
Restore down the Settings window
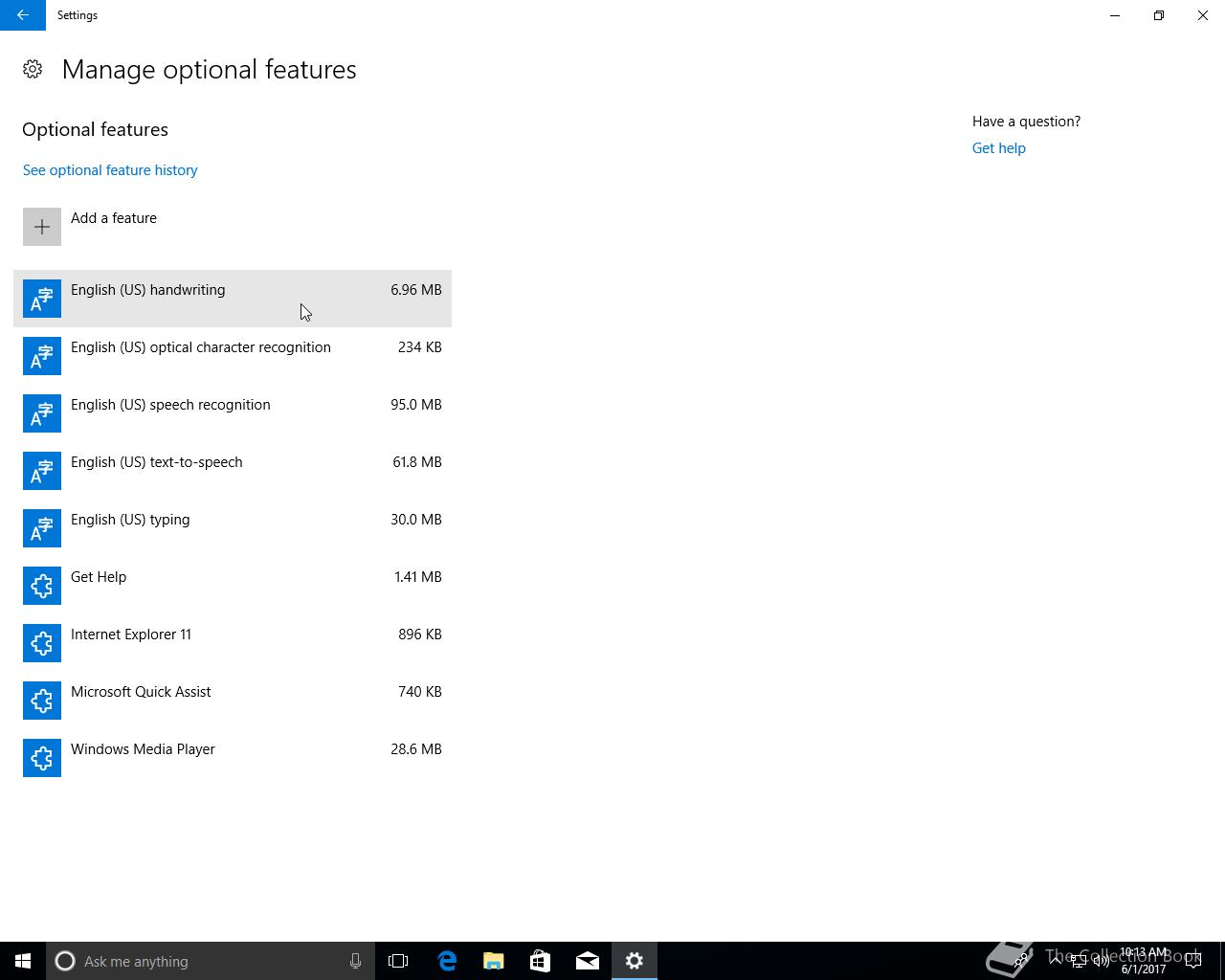pyautogui.click(x=1159, y=15)
